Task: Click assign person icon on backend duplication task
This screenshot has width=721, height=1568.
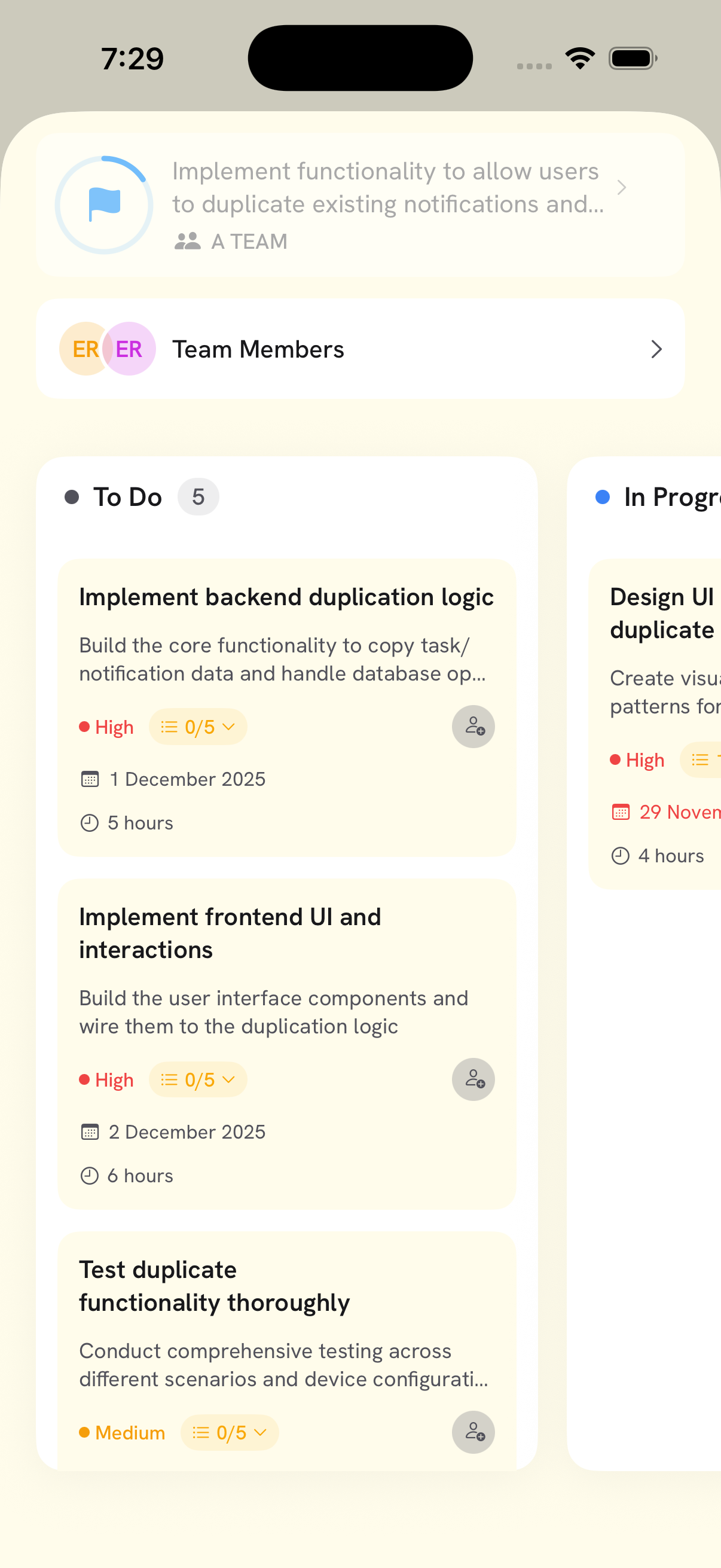Action: point(473,727)
